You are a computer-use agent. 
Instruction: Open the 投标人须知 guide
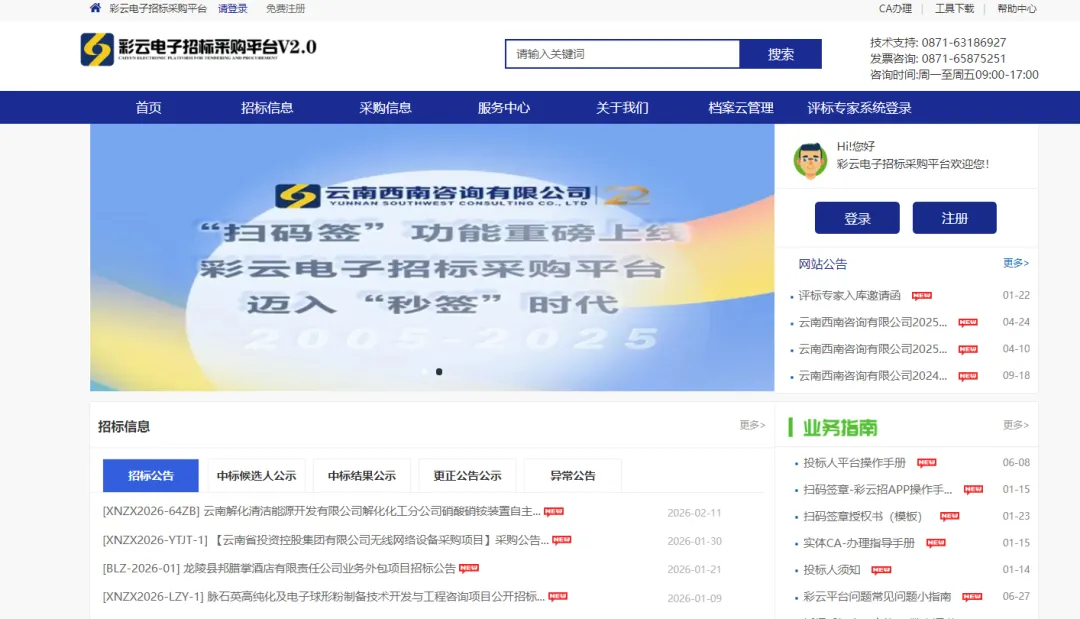click(x=831, y=570)
